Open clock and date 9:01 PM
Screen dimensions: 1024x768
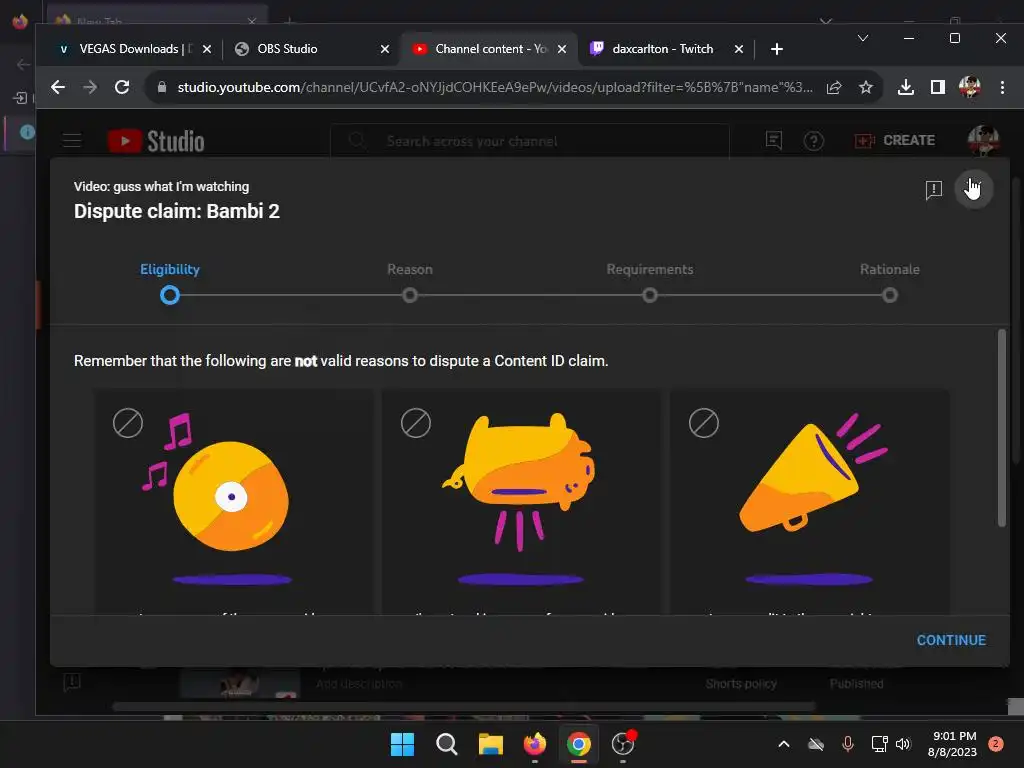point(953,744)
